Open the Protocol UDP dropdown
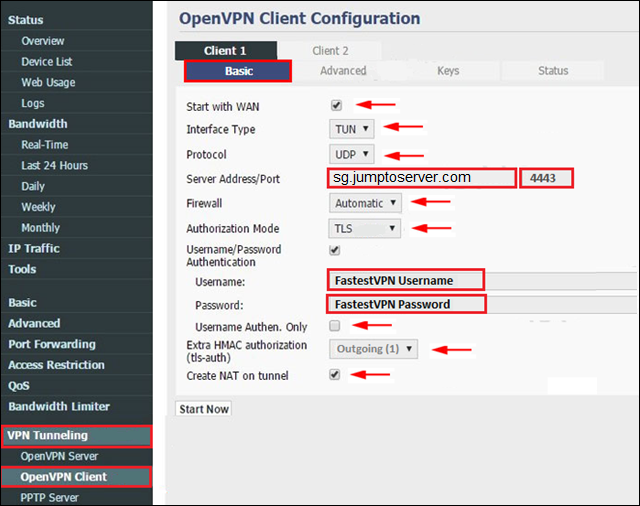The height and width of the screenshot is (506, 640). [351, 155]
